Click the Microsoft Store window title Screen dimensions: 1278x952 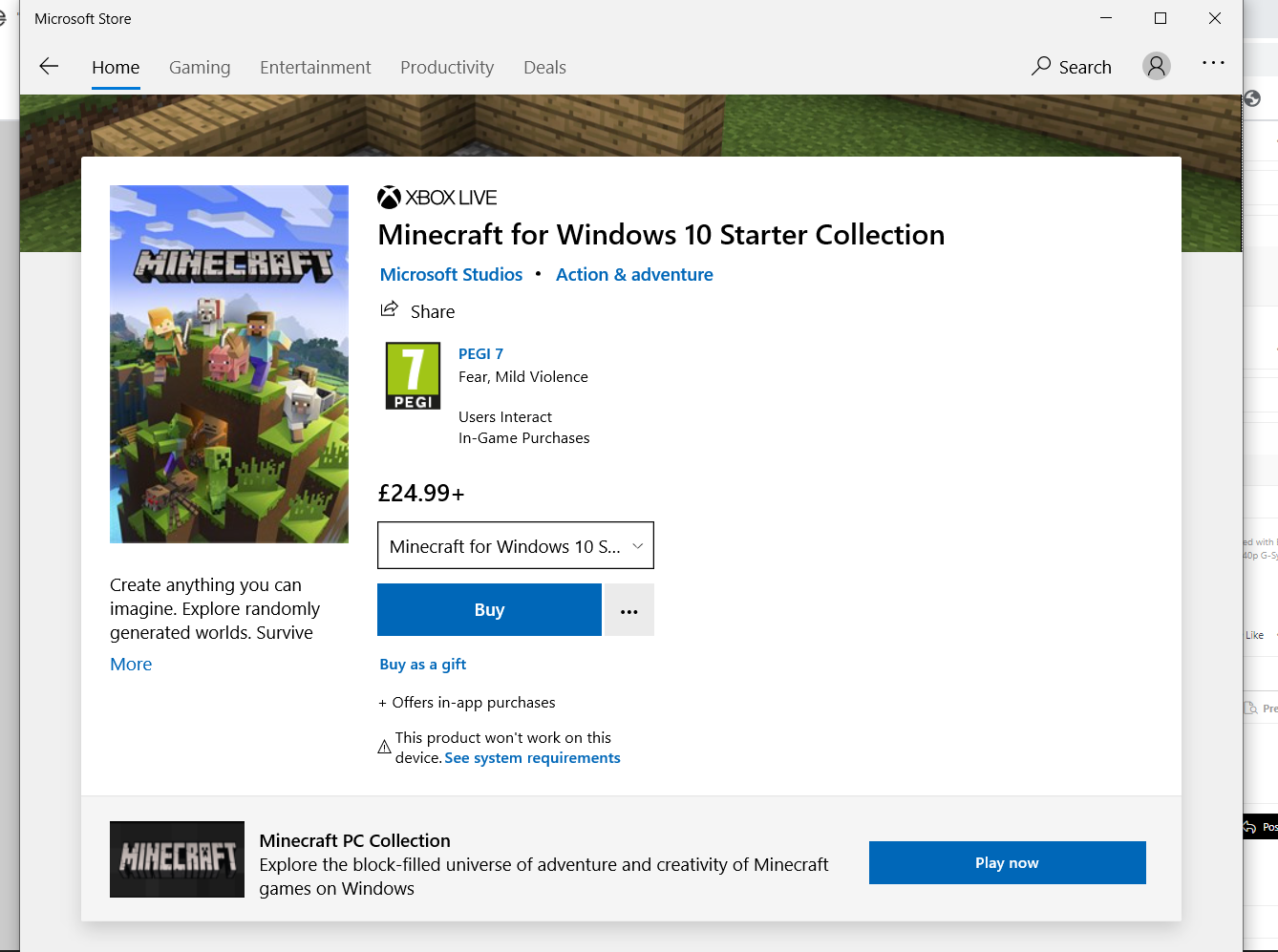(x=83, y=19)
